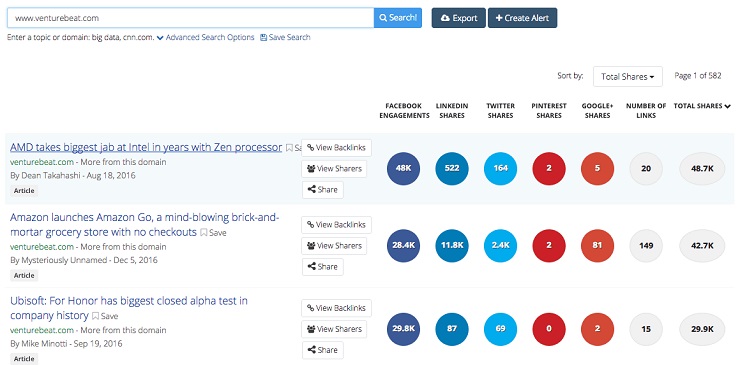
Task: Click the 15 links count bubble
Action: click(646, 329)
